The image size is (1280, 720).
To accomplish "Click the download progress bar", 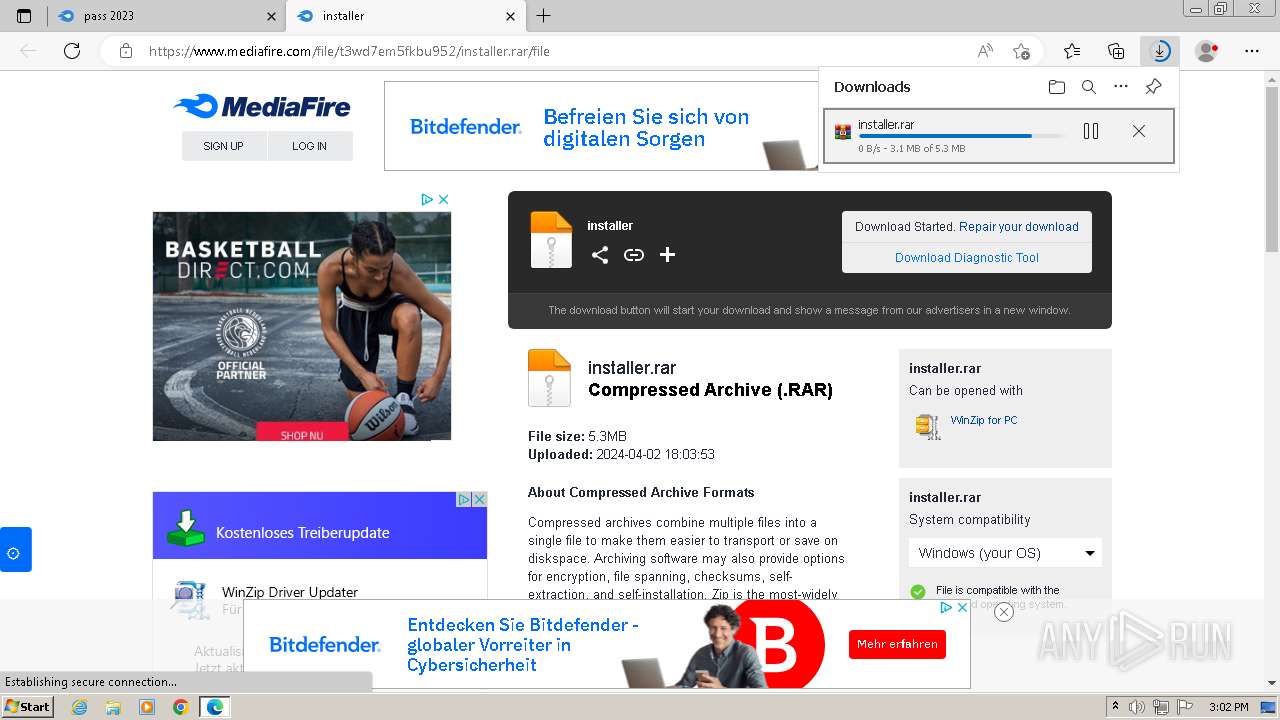I will click(961, 136).
